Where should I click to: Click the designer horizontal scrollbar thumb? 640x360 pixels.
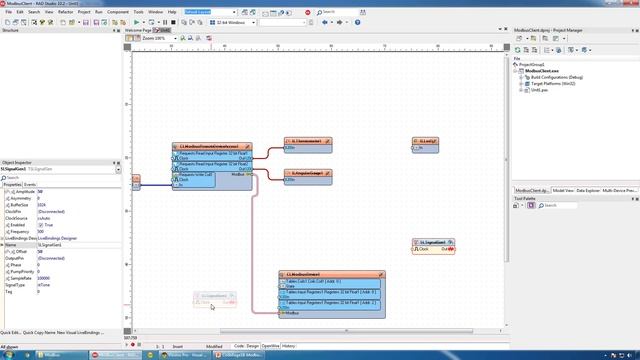coord(346,331)
